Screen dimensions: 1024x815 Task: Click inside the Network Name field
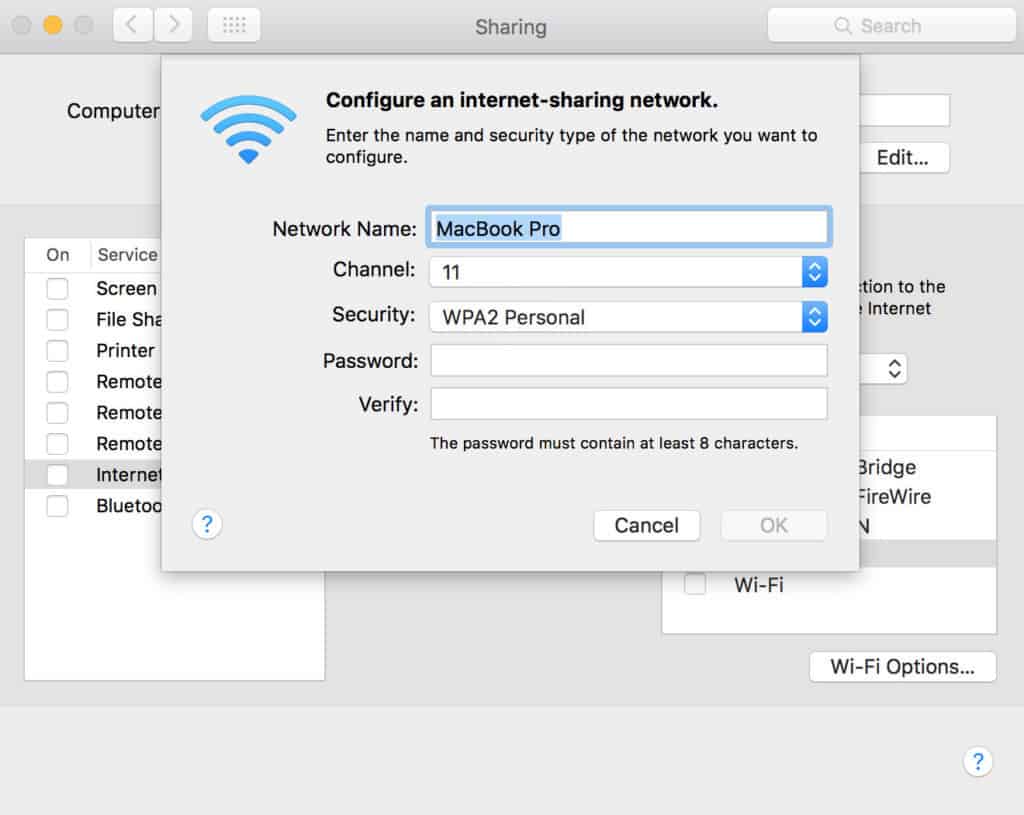tap(628, 227)
